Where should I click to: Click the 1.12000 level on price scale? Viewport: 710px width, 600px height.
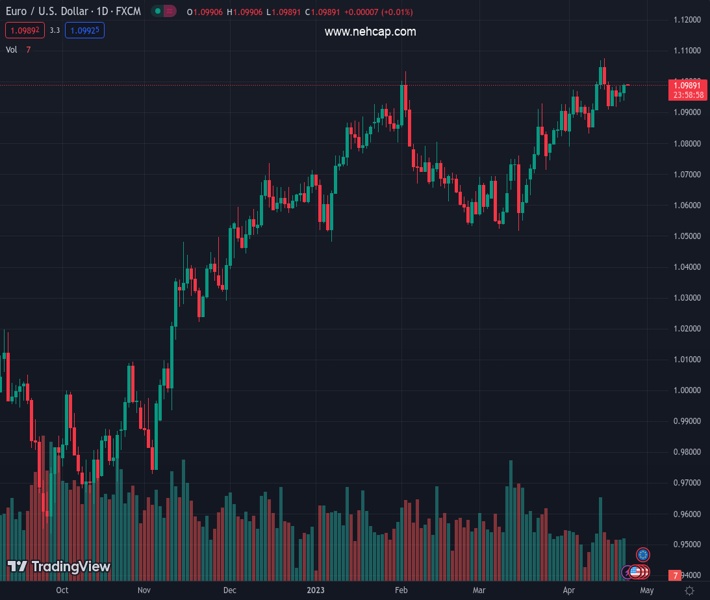click(x=686, y=20)
